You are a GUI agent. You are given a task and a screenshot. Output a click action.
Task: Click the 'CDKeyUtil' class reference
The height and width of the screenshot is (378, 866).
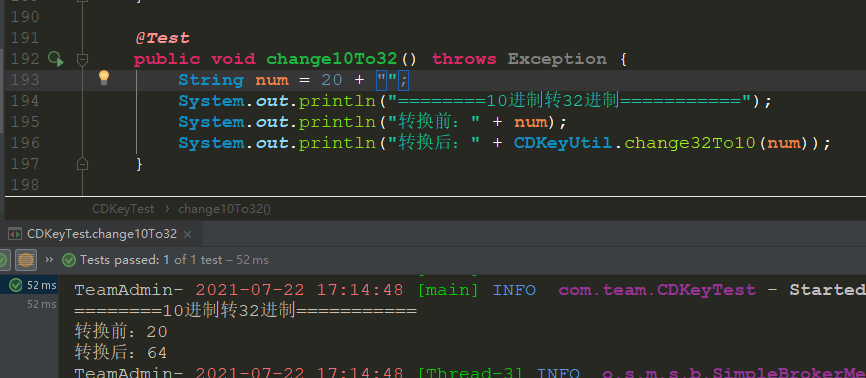[x=563, y=143]
